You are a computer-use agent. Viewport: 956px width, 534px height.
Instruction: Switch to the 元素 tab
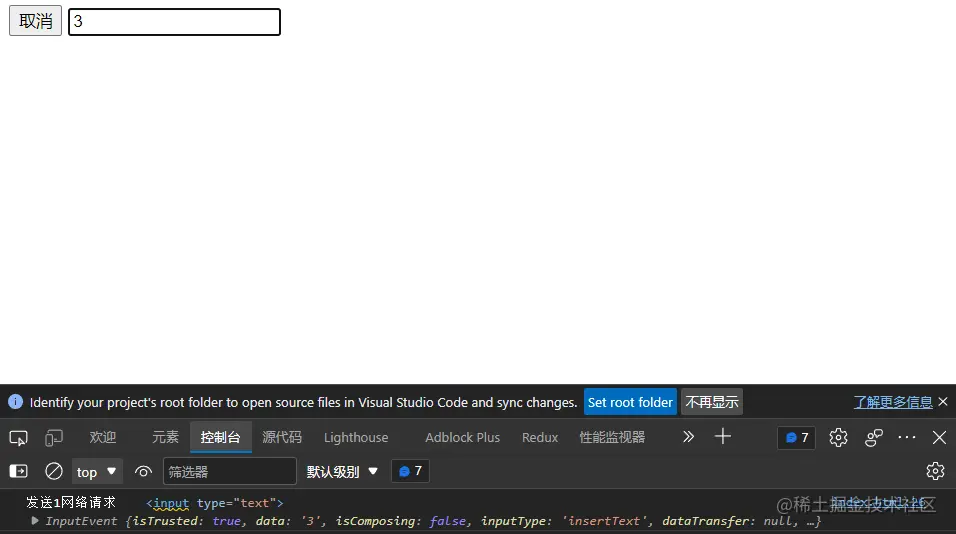pos(165,437)
